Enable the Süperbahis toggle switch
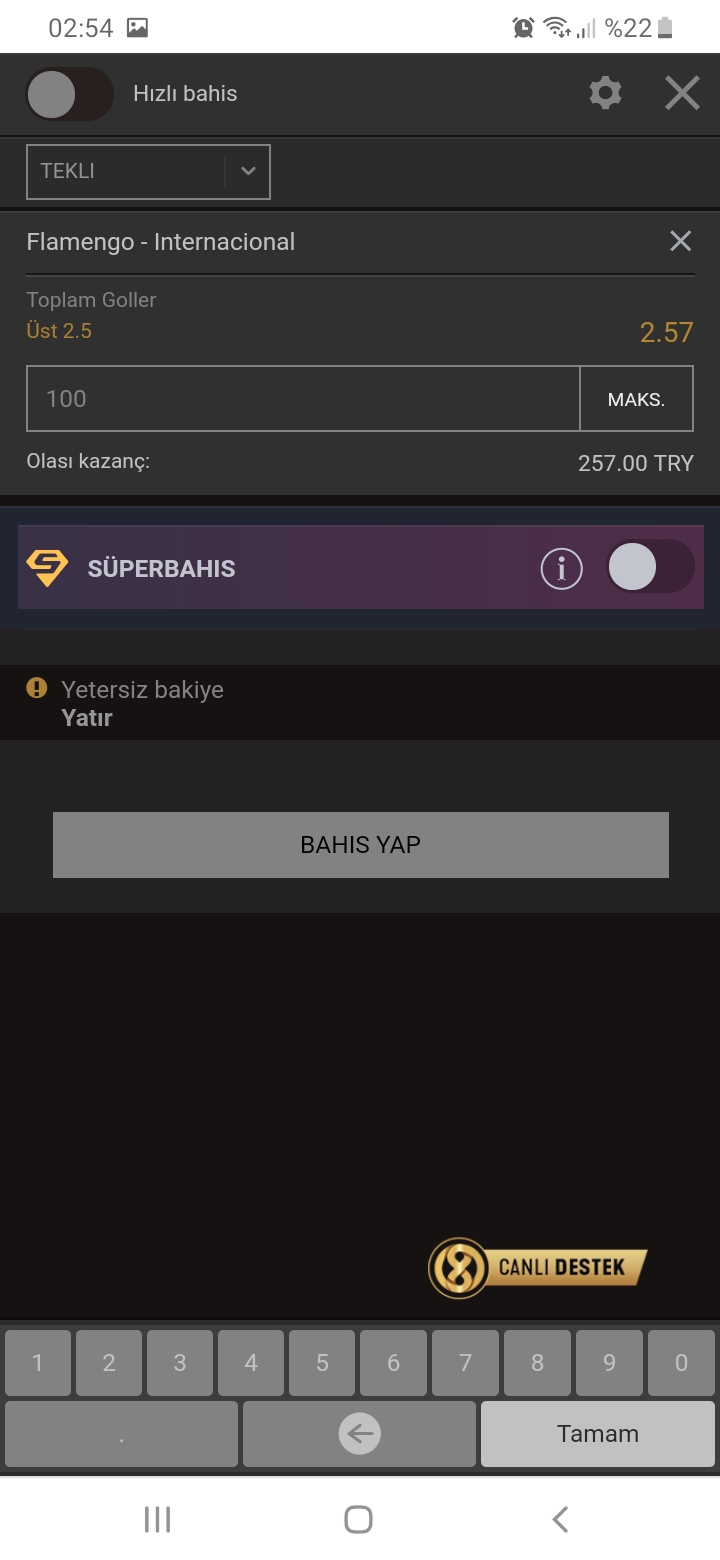Viewport: 720px width, 1560px height. (650, 567)
